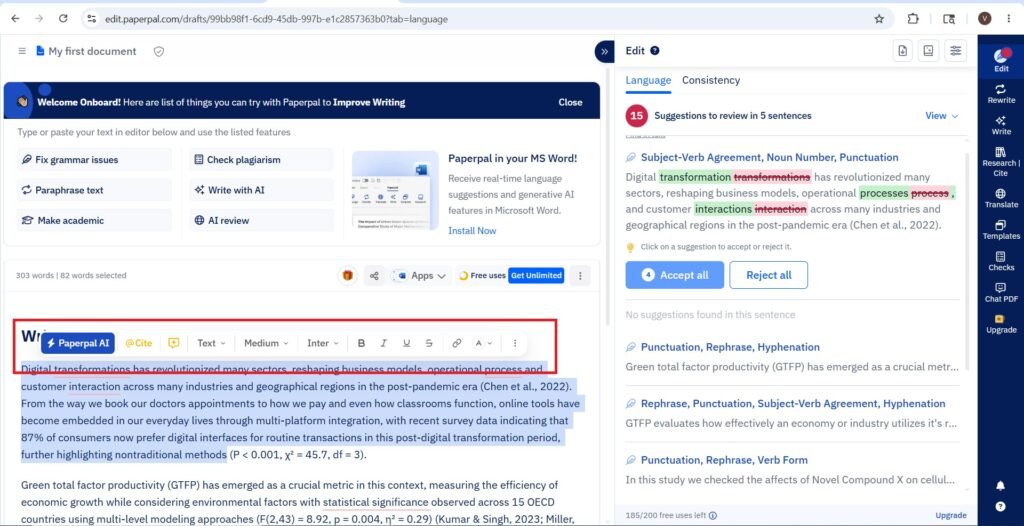The image size is (1024, 526).
Task: Select Make academic feature
Action: pos(94,220)
